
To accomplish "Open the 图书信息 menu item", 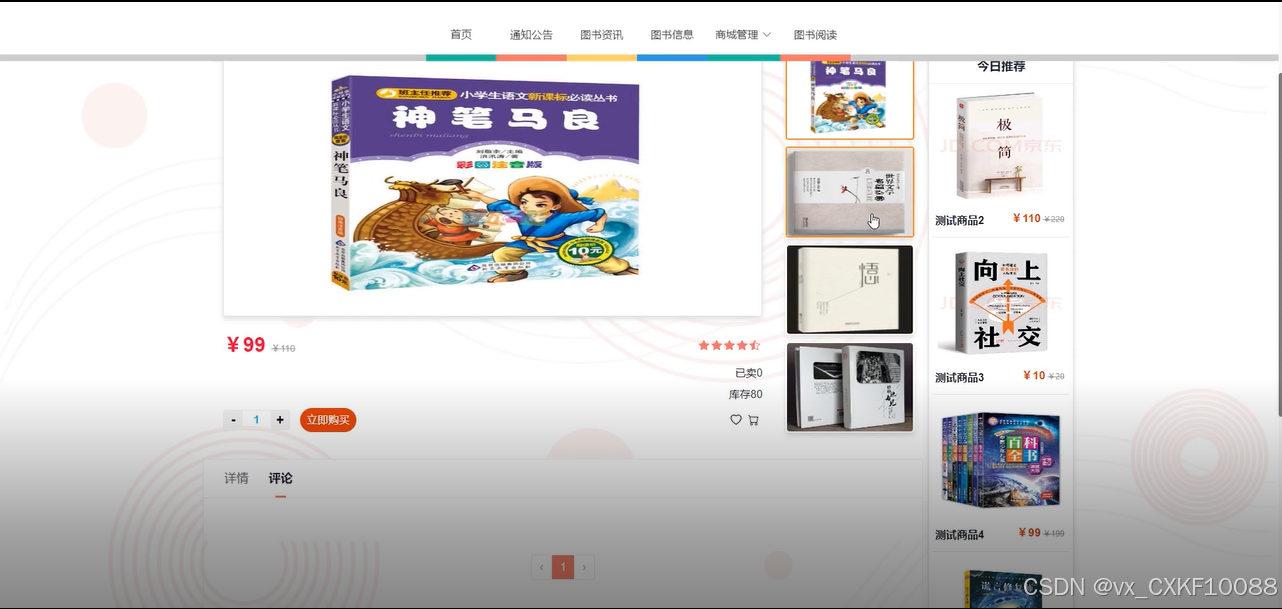I will click(672, 34).
